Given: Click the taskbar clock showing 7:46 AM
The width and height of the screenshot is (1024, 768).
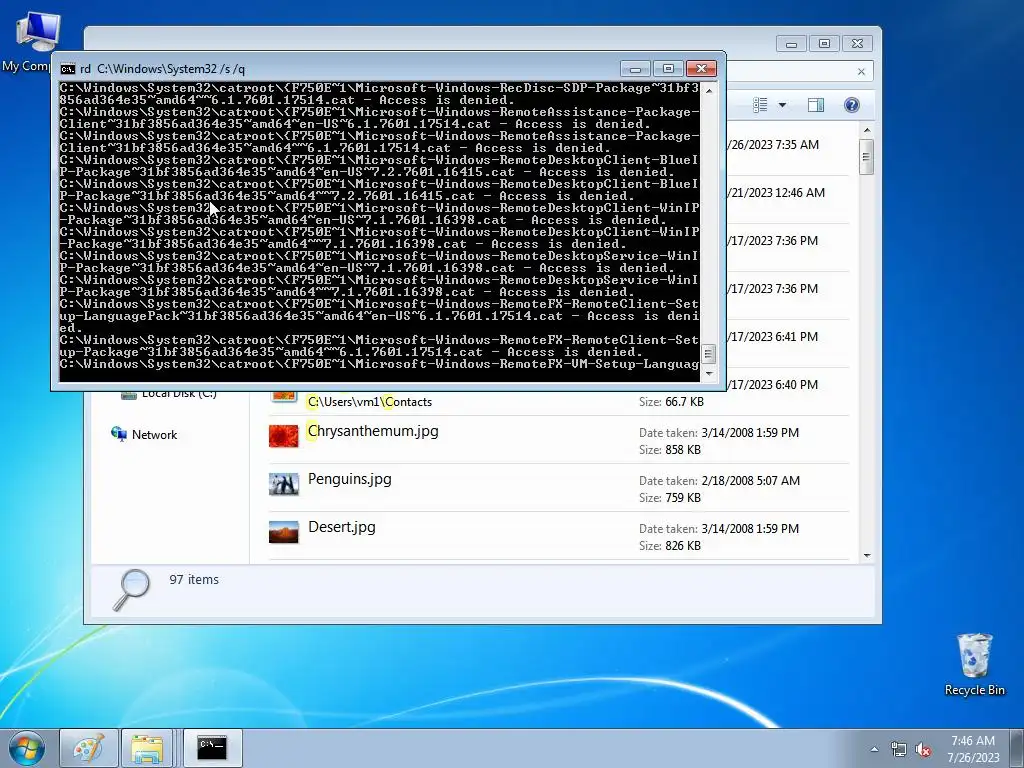Looking at the screenshot, I should [973, 749].
